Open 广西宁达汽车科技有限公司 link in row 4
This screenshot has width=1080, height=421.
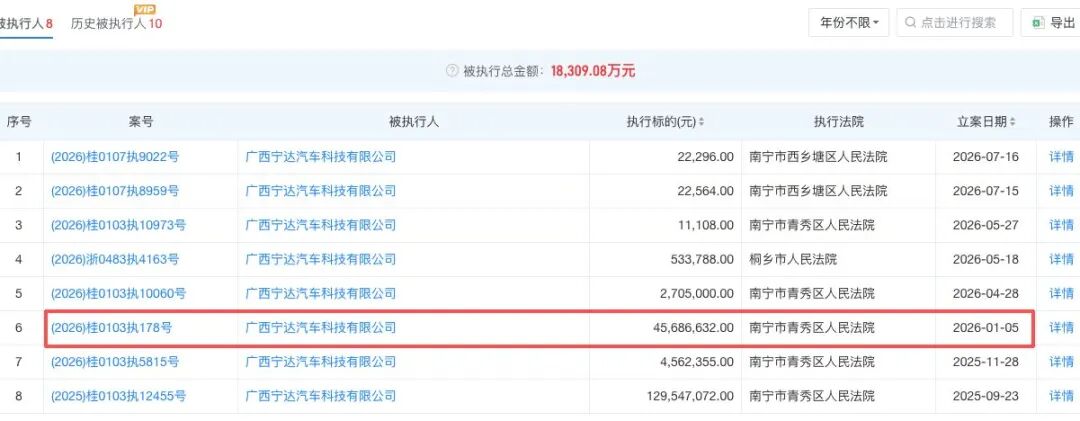321,260
